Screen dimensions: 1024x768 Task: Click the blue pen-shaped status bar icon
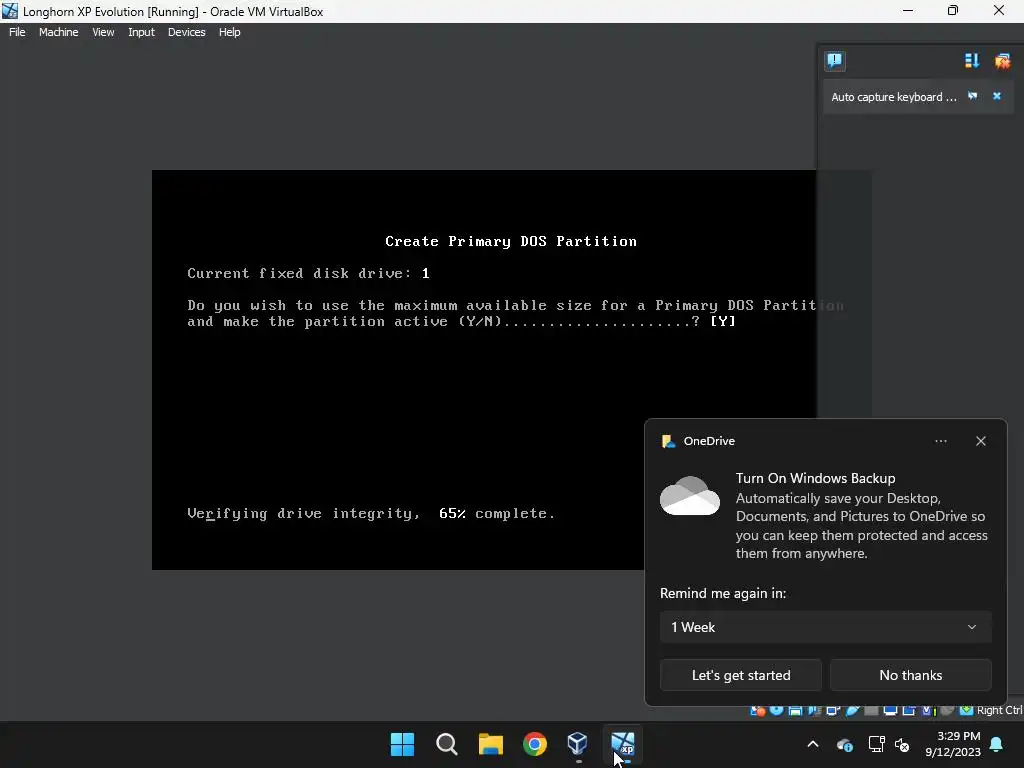[852, 711]
